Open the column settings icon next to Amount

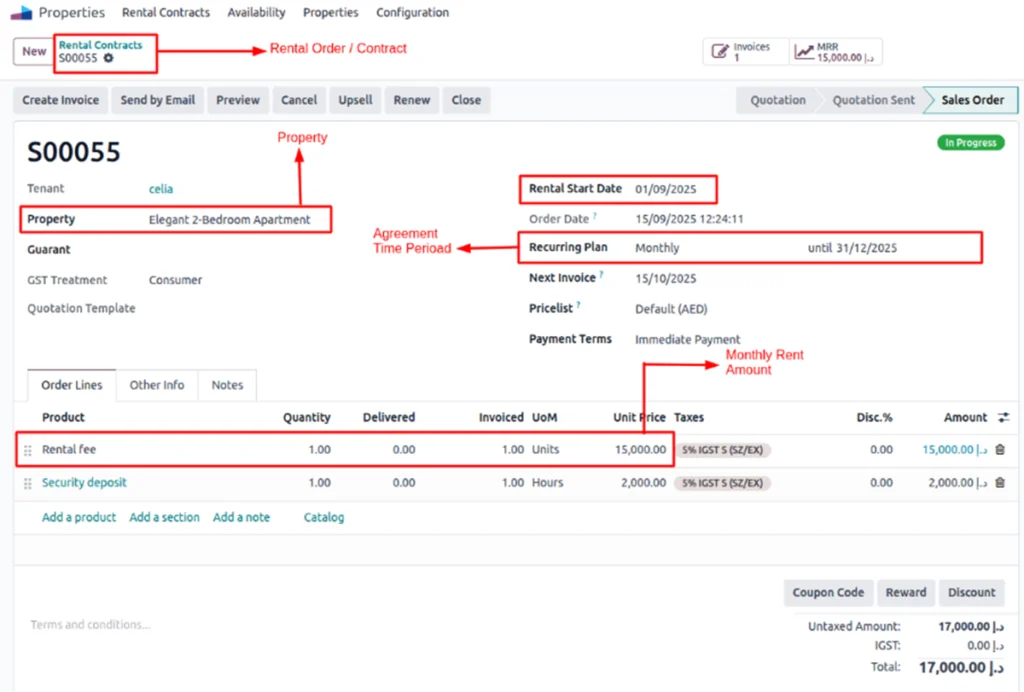point(1003,417)
